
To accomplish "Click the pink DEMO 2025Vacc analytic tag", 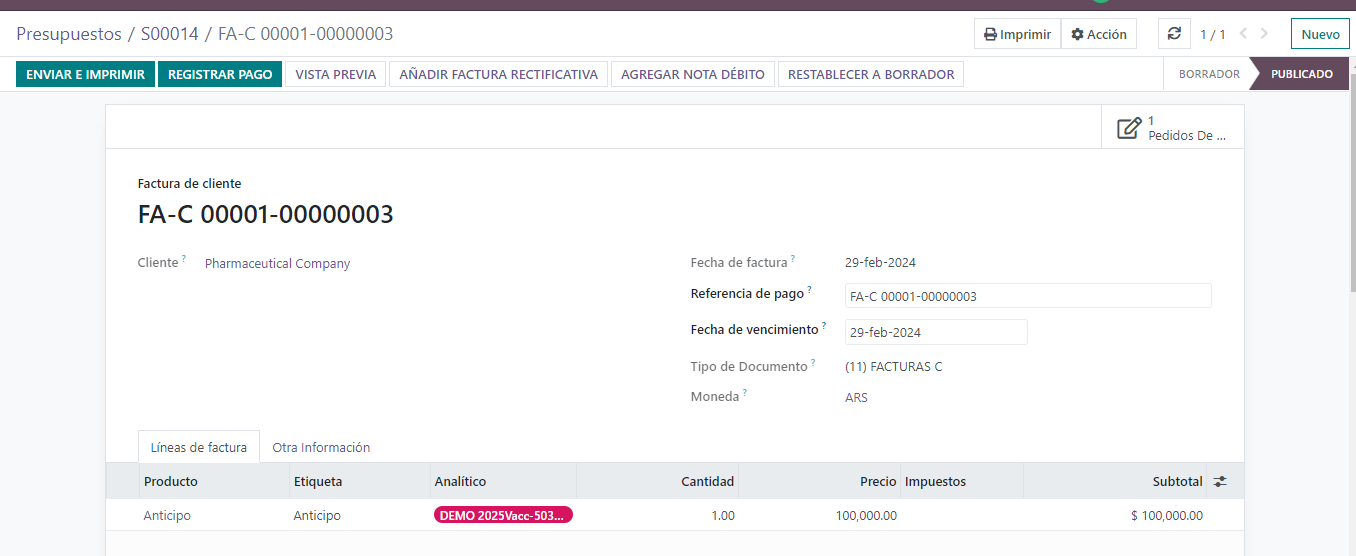I will coord(503,515).
